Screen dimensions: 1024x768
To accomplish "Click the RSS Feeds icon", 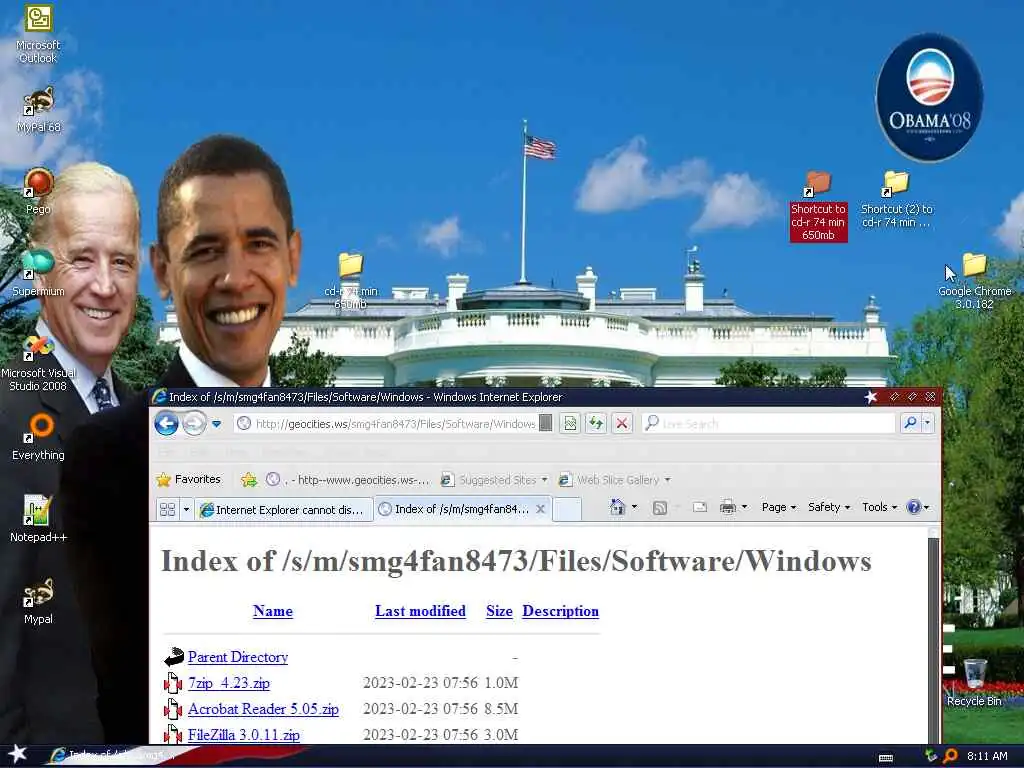I will click(x=660, y=507).
